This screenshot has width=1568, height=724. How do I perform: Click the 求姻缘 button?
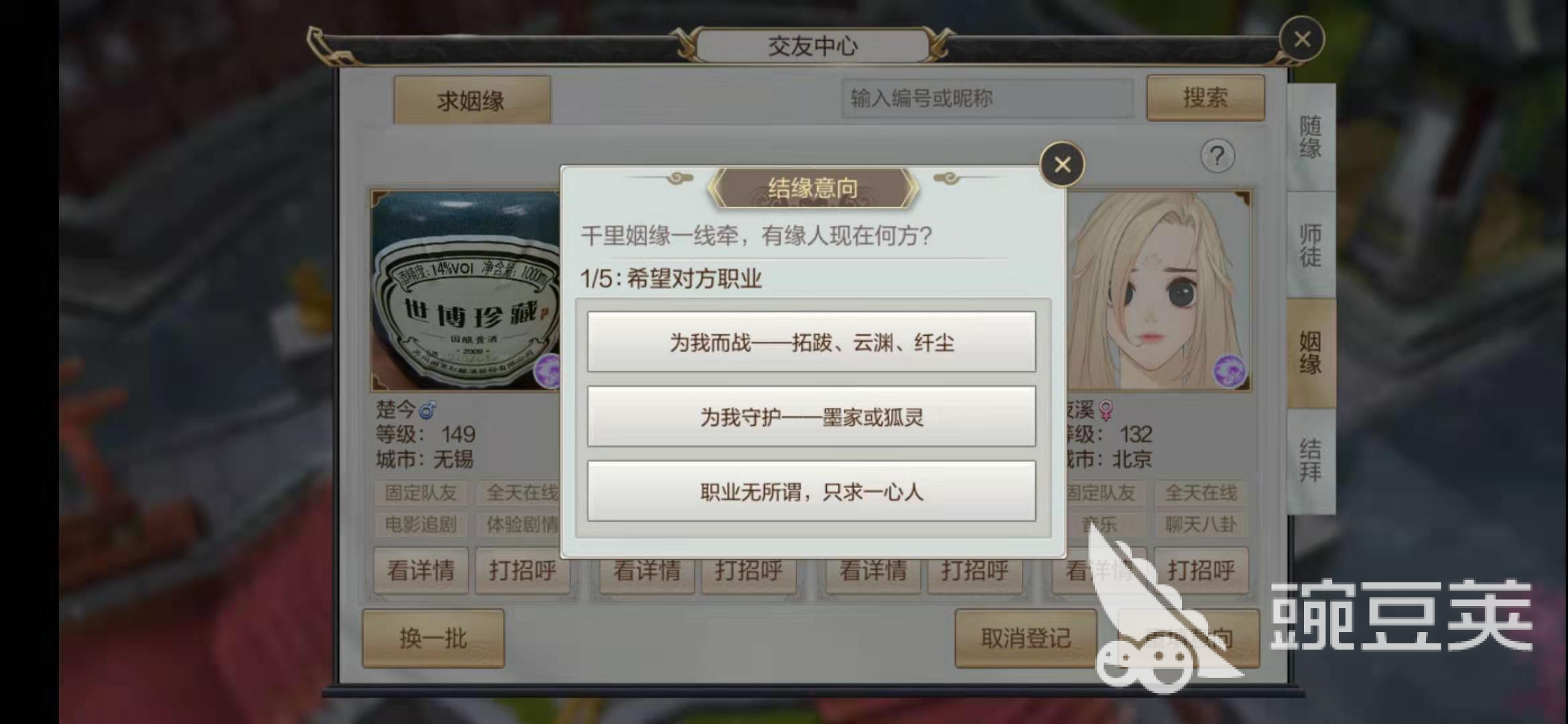tap(472, 101)
